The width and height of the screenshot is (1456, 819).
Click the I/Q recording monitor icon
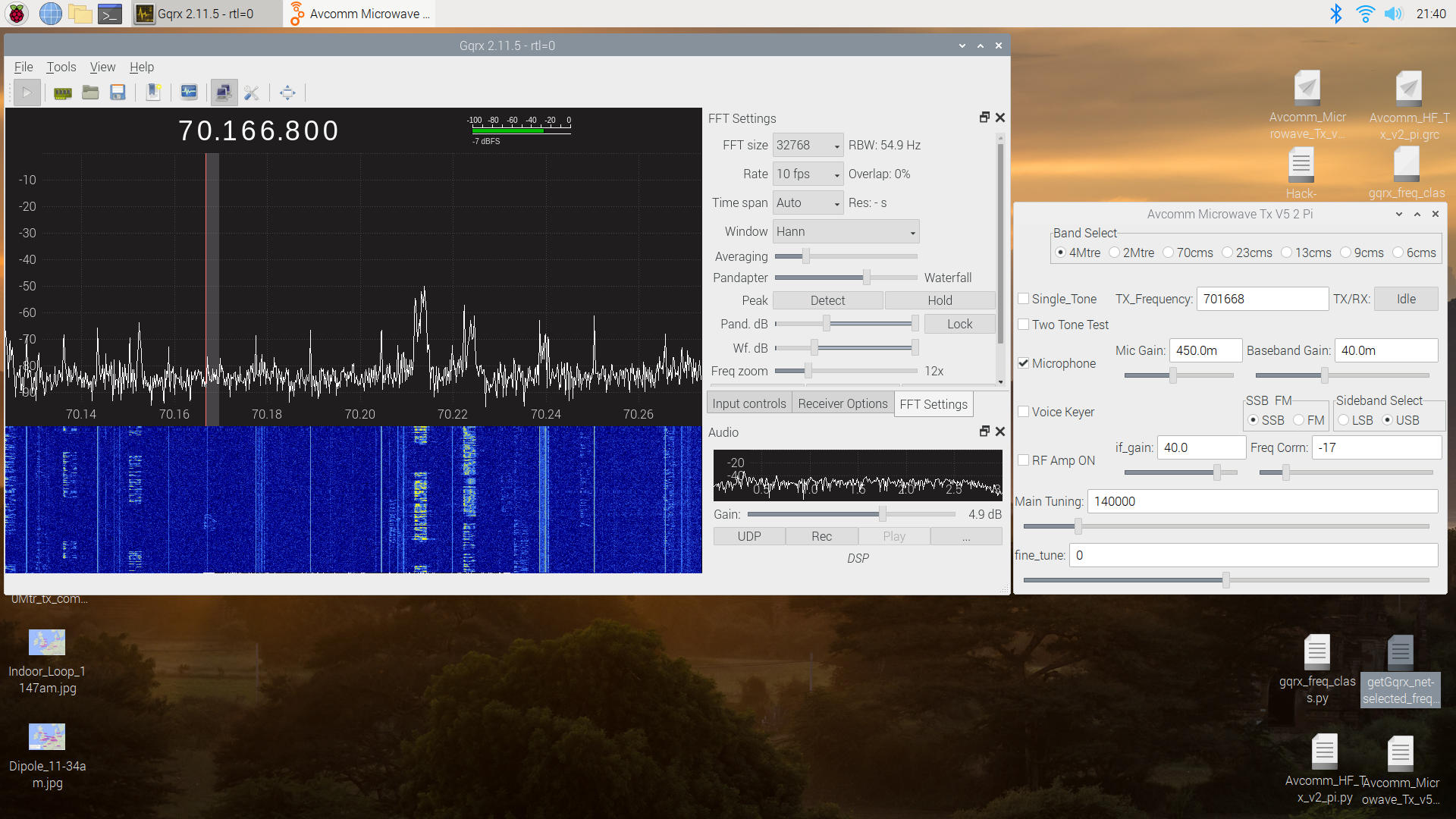coord(189,93)
